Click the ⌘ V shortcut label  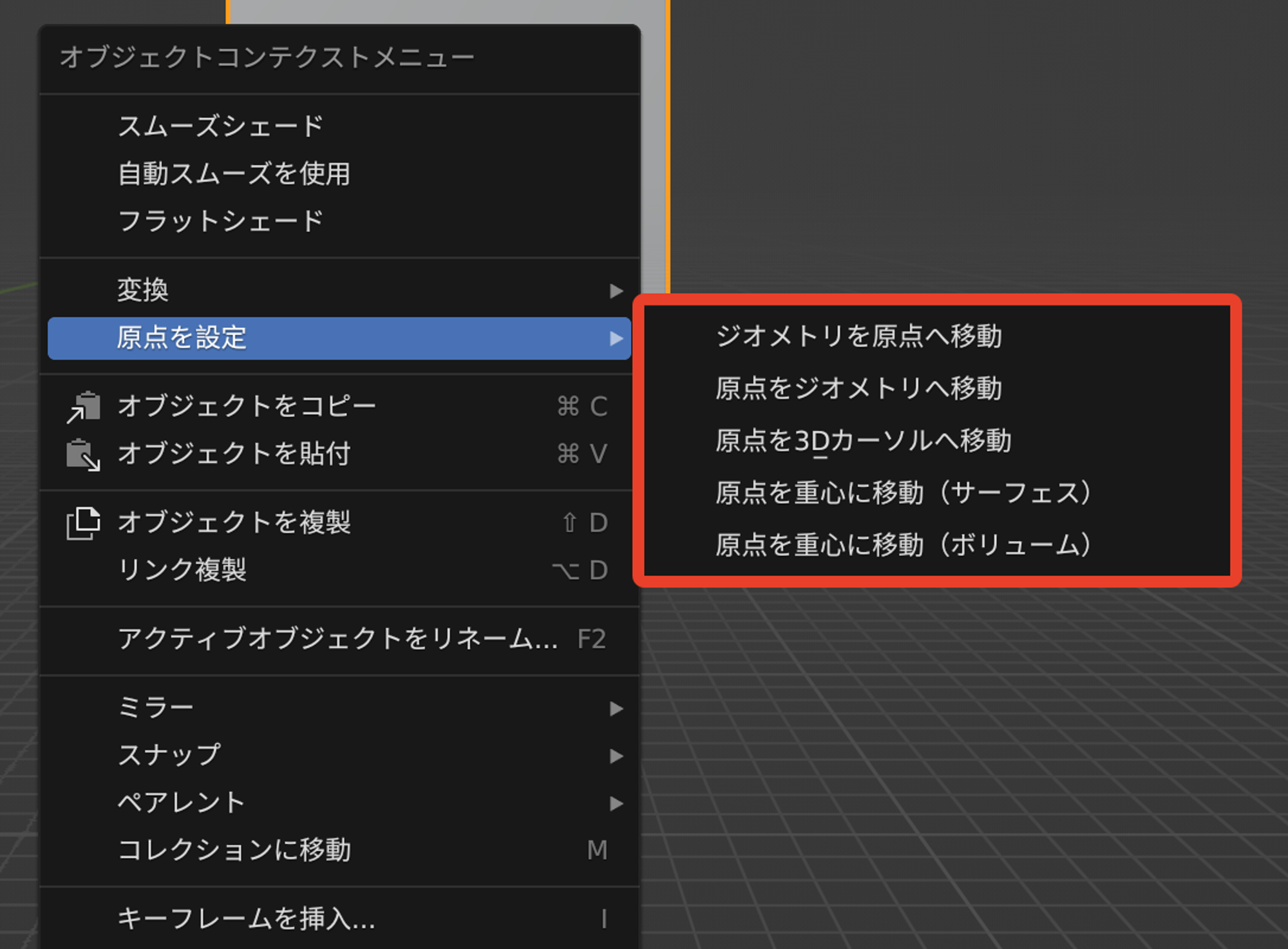(x=582, y=454)
